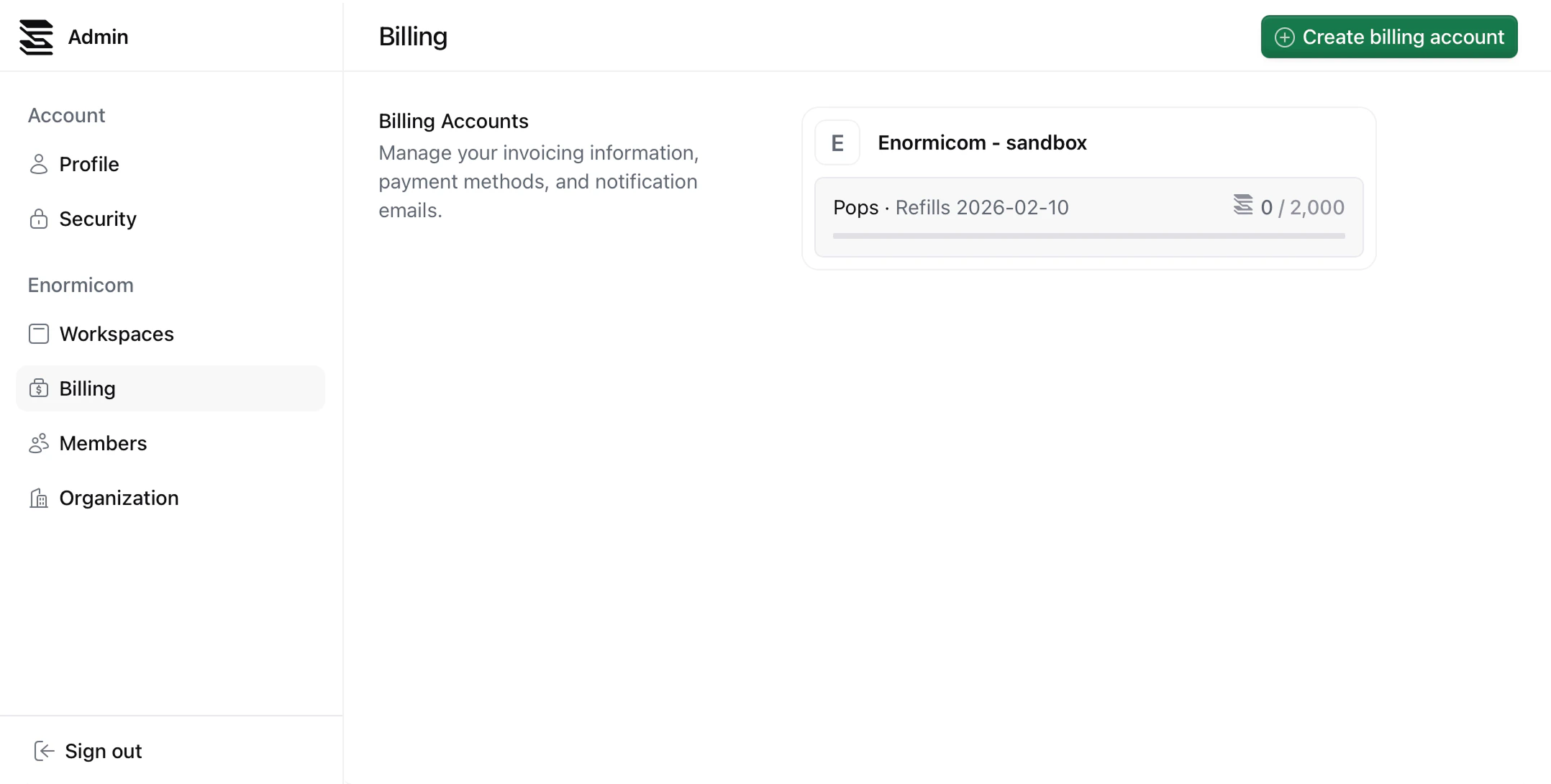Open the Profile settings page
This screenshot has width=1551, height=784.
(89, 164)
